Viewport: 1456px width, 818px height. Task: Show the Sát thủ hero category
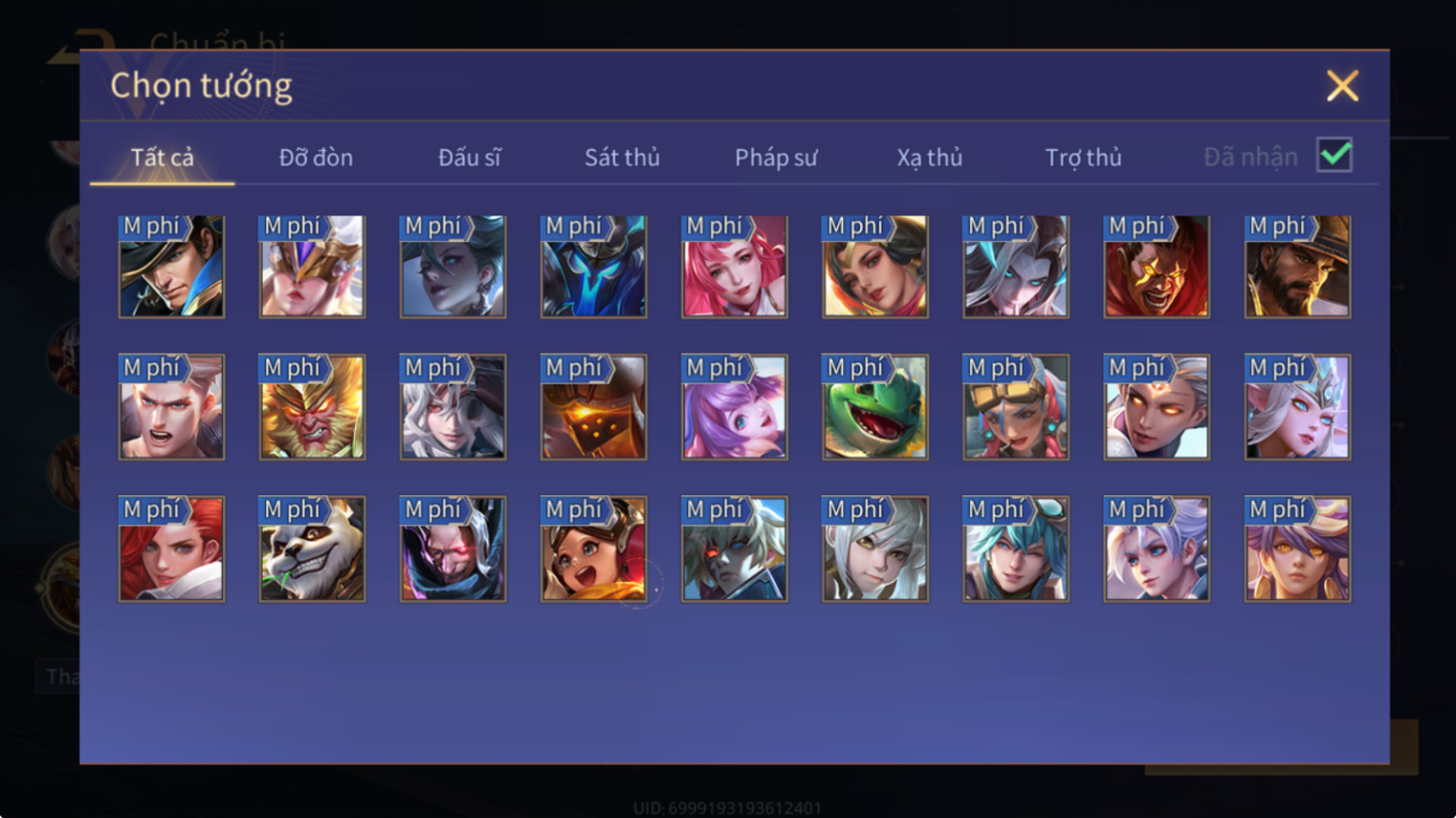[x=623, y=158]
